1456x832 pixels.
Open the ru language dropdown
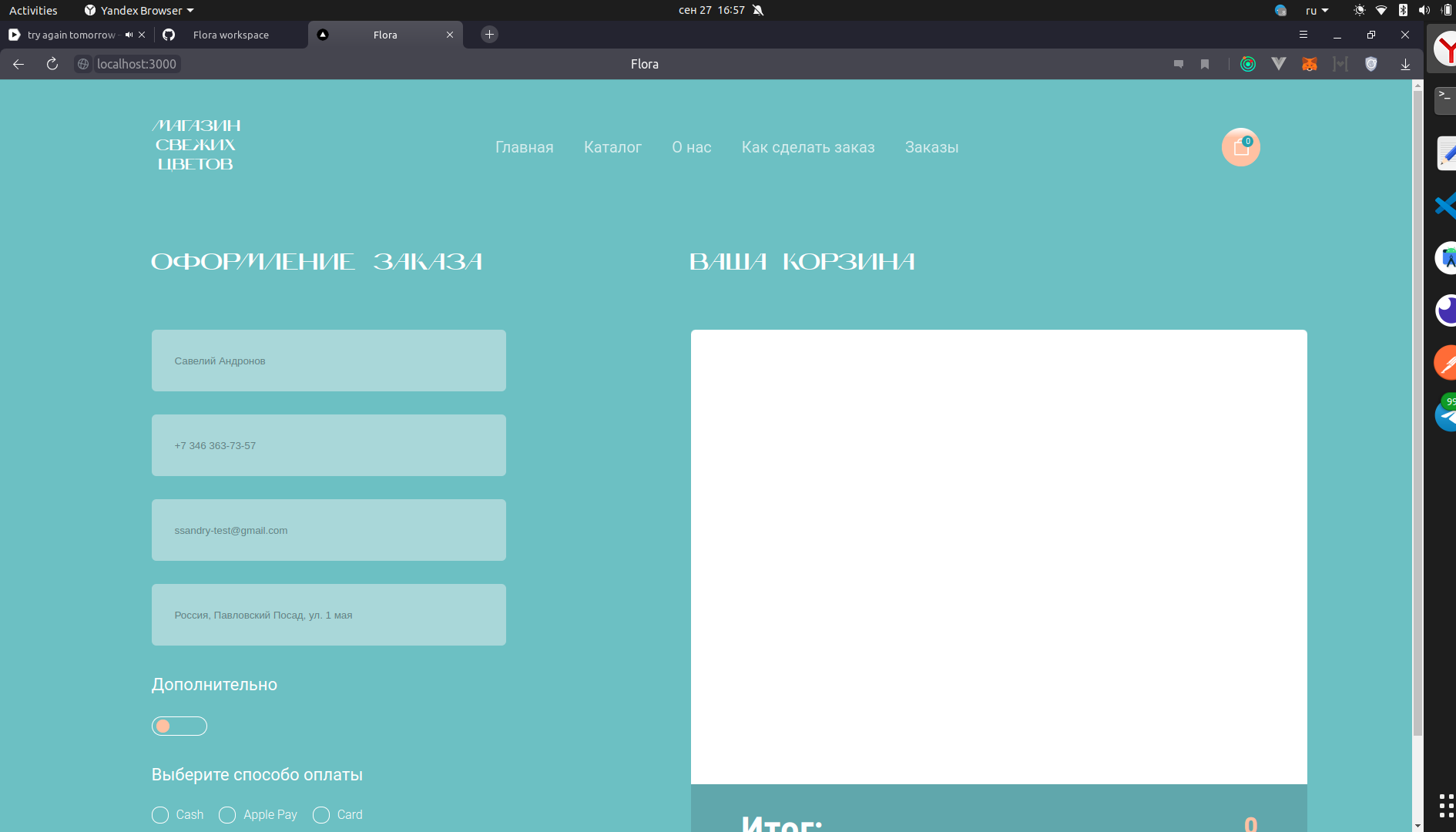1317,10
